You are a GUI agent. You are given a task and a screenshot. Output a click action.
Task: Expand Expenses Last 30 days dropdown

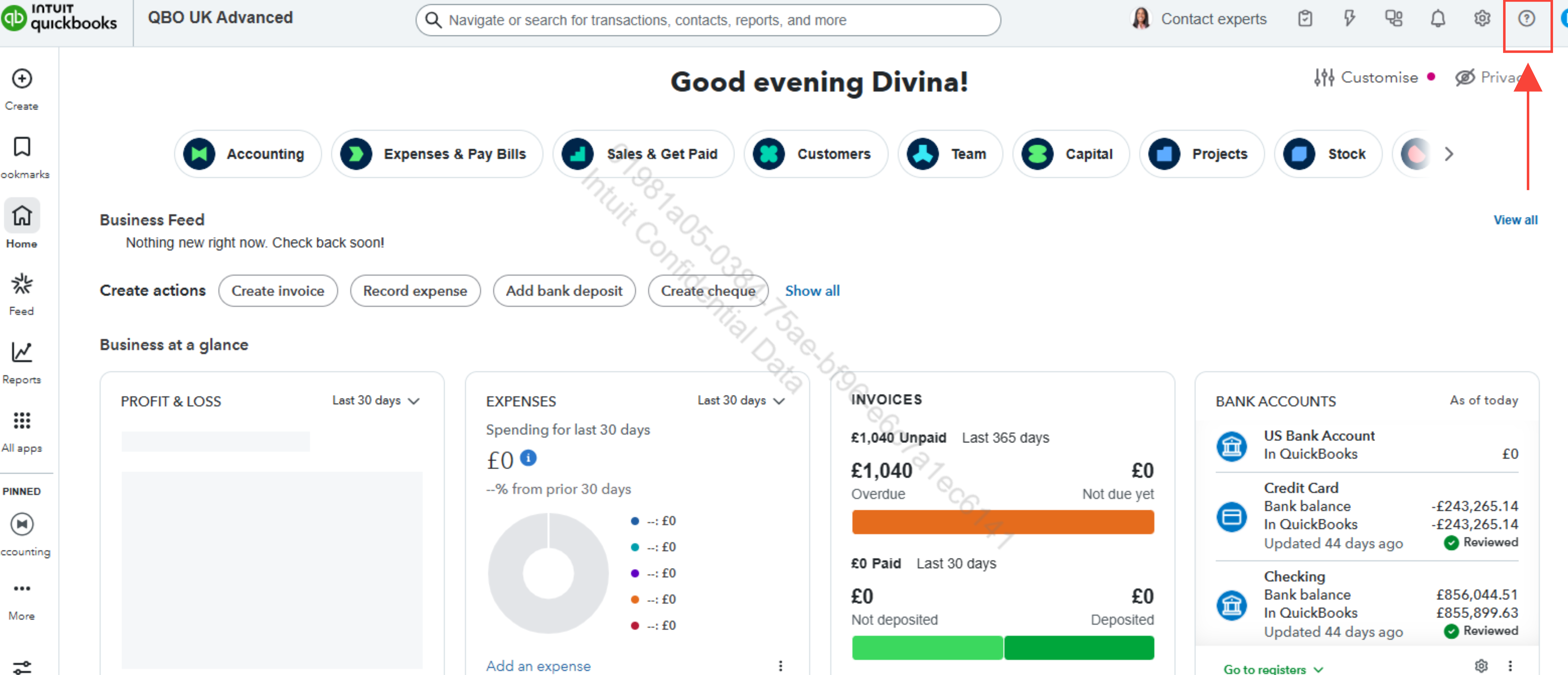pyautogui.click(x=741, y=401)
